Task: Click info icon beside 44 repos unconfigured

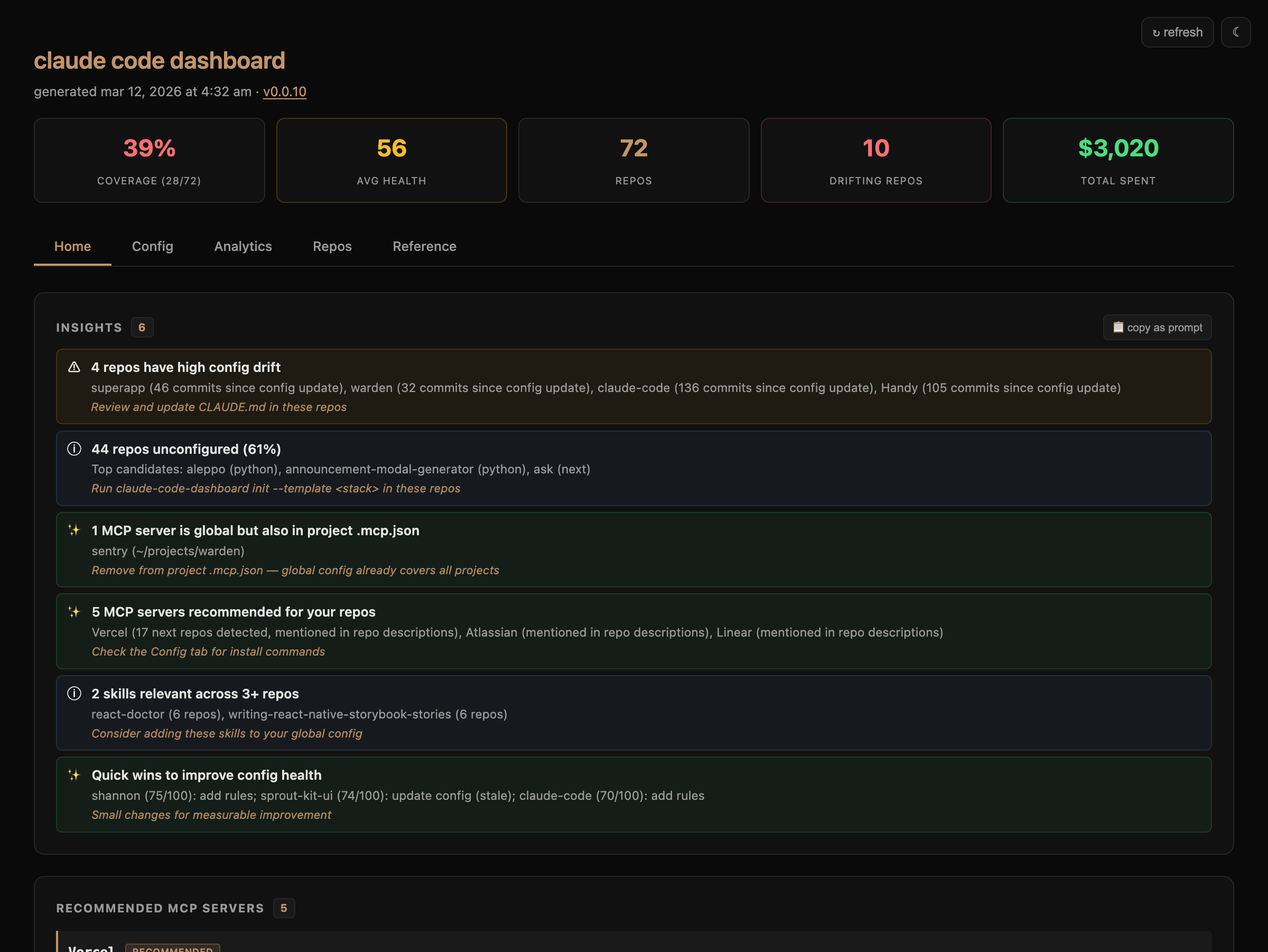Action: pyautogui.click(x=74, y=449)
